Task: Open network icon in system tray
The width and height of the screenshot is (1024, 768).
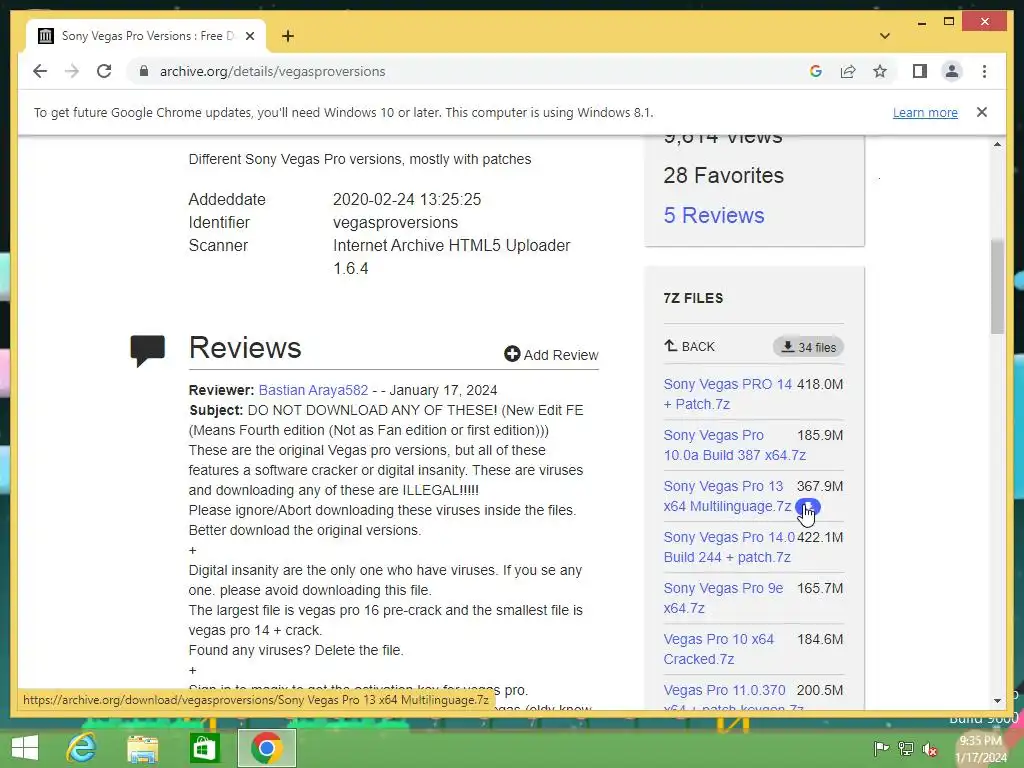Action: click(906, 748)
